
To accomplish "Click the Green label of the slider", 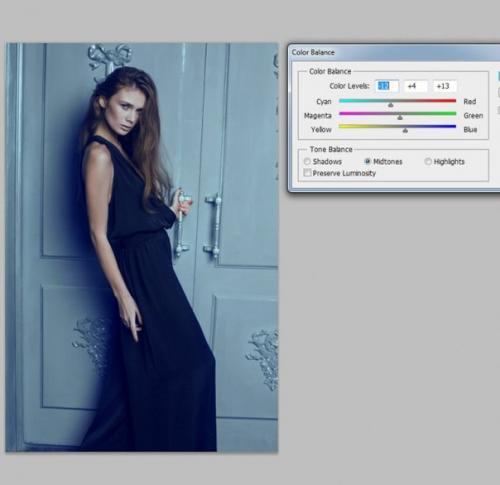I will tap(473, 115).
